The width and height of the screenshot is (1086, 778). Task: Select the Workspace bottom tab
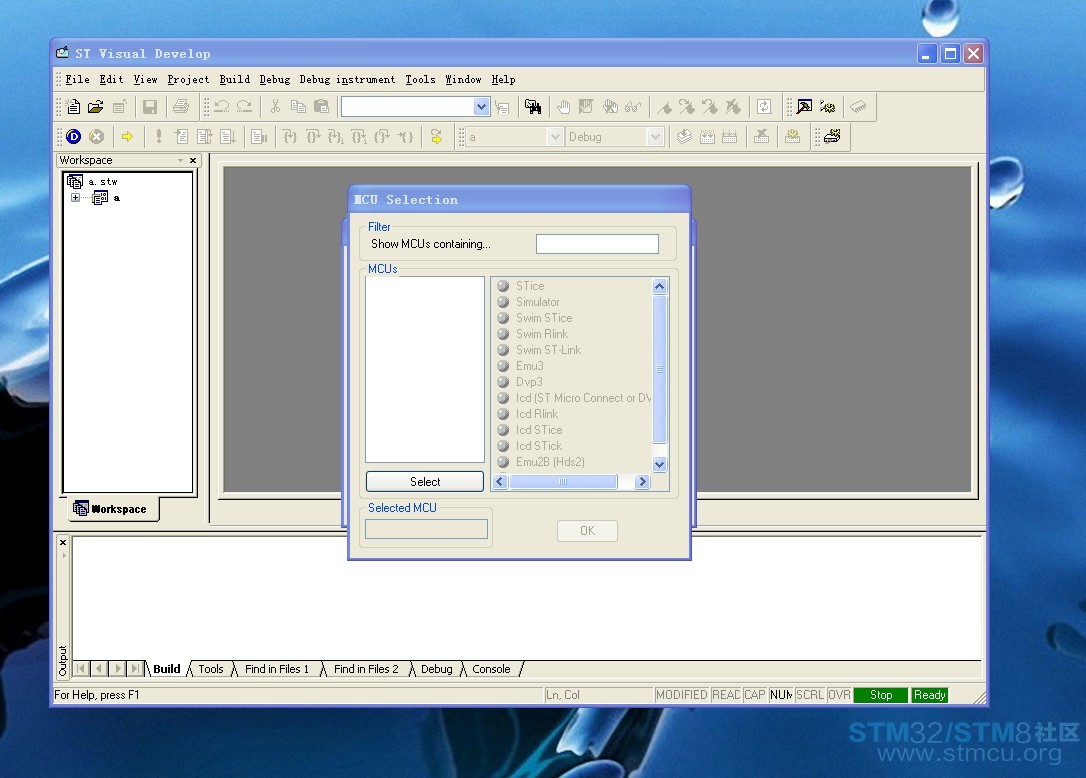[111, 509]
